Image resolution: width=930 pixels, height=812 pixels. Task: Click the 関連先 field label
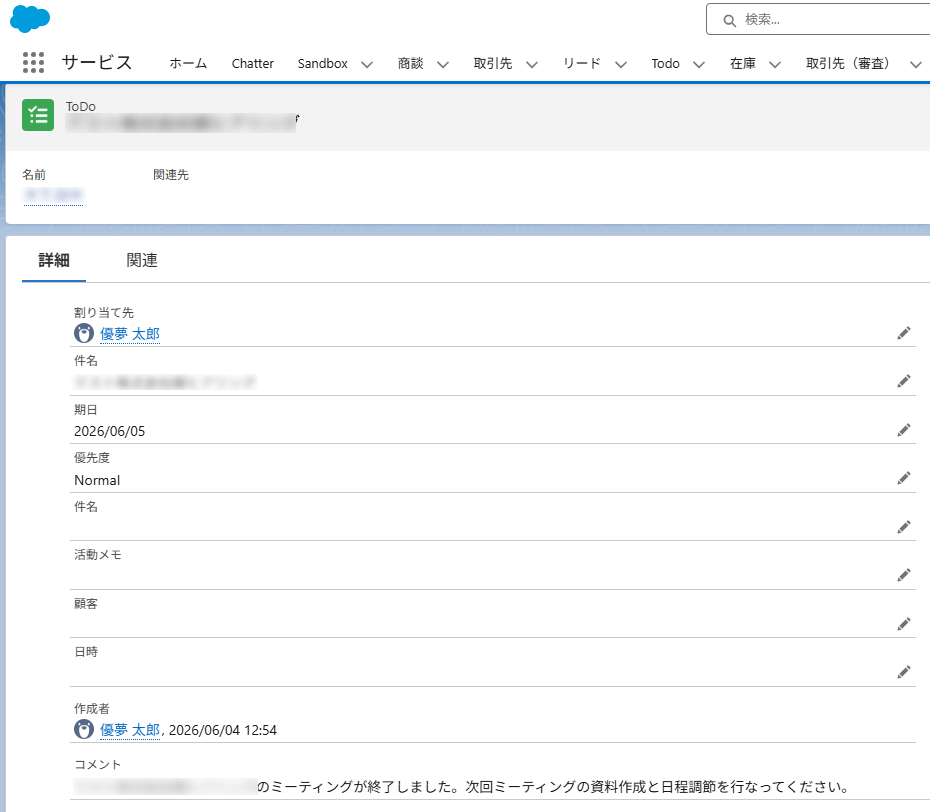(x=171, y=174)
